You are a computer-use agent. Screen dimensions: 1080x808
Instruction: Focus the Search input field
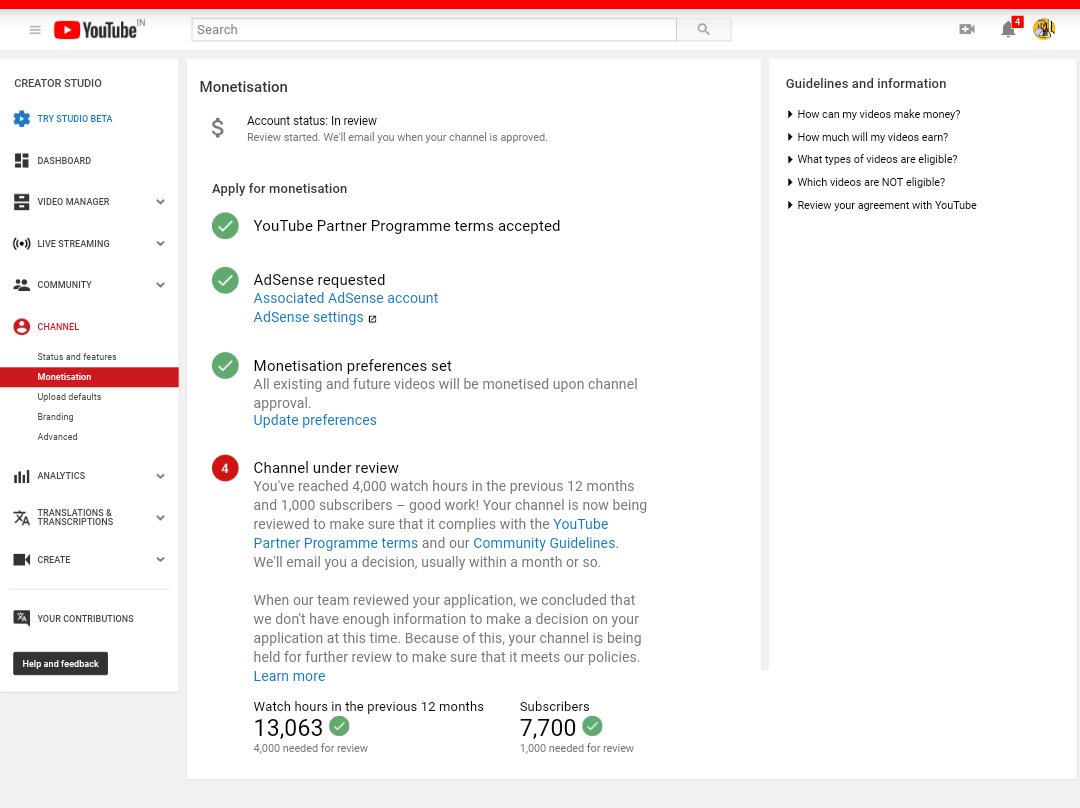pos(434,30)
